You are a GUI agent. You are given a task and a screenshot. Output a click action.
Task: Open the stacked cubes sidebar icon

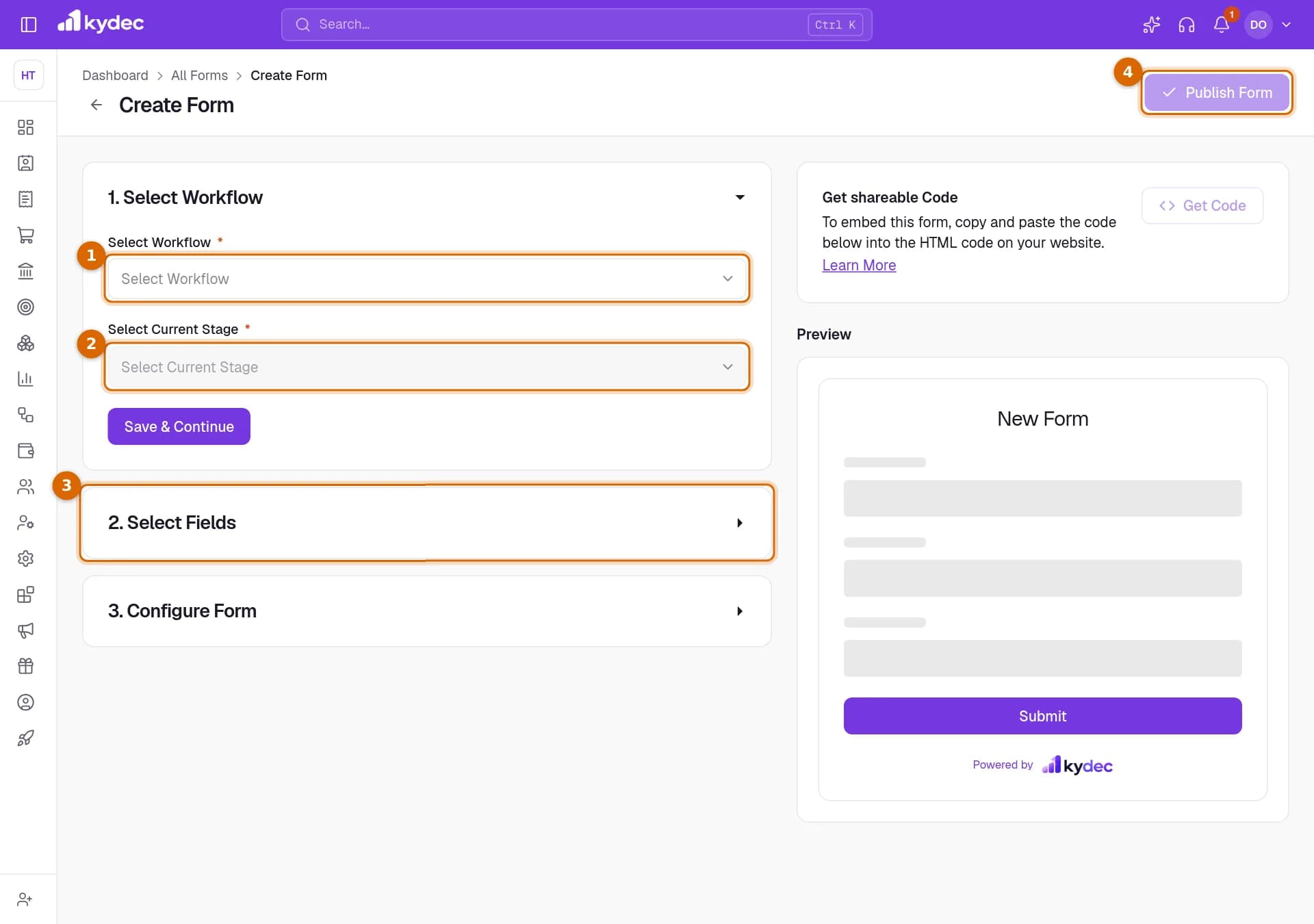click(25, 343)
